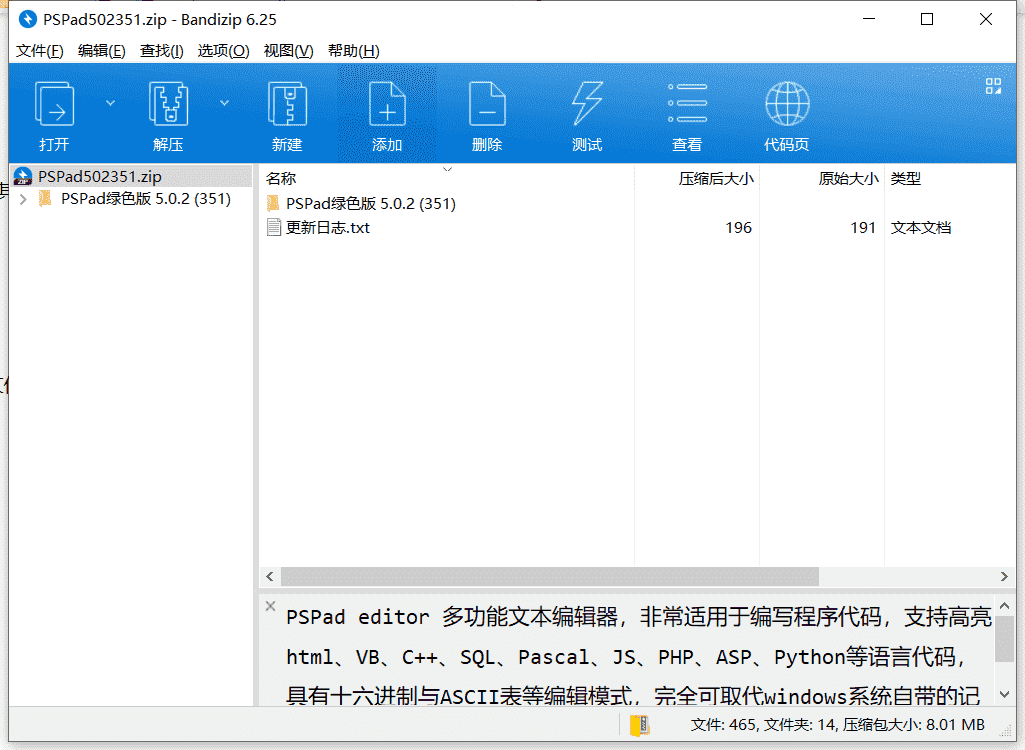Click the 更新日志.txt file icon
This screenshot has height=750, width=1025.
274,228
